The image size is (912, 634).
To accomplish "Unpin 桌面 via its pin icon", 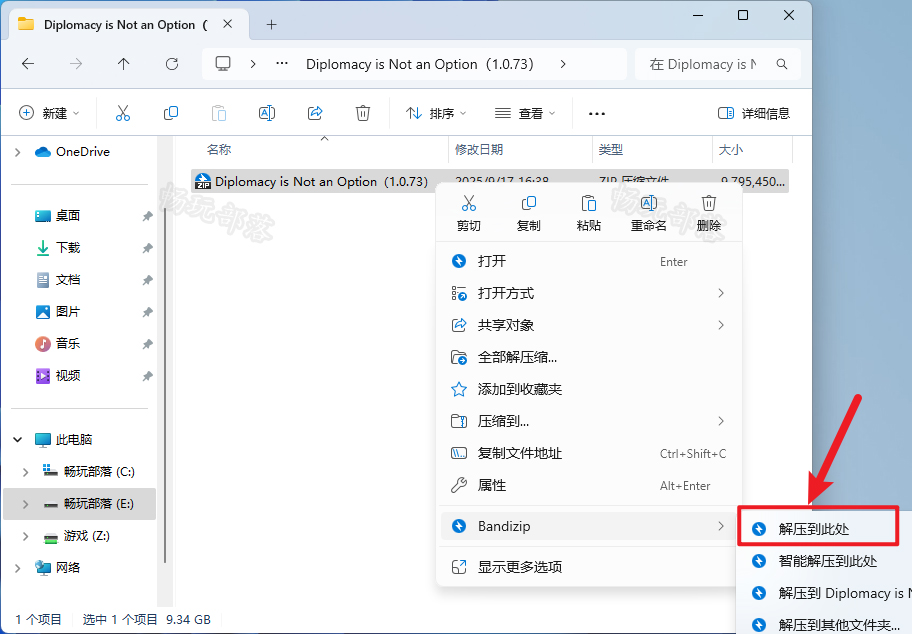I will (148, 216).
